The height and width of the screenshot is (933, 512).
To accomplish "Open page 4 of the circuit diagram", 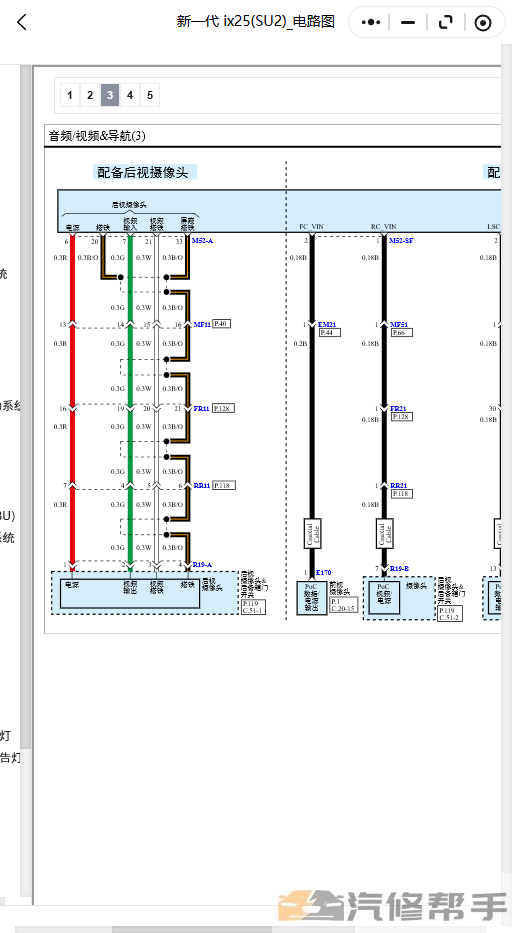I will pos(130,95).
